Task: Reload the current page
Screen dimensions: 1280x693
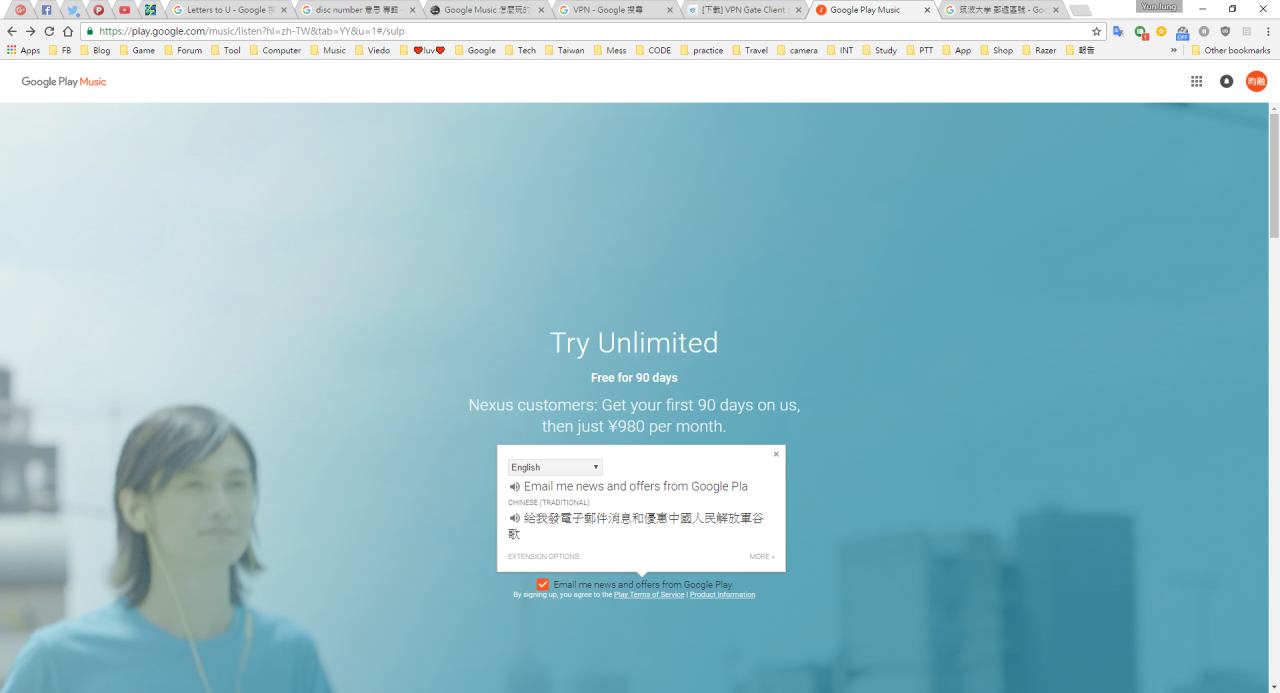Action: click(x=49, y=31)
